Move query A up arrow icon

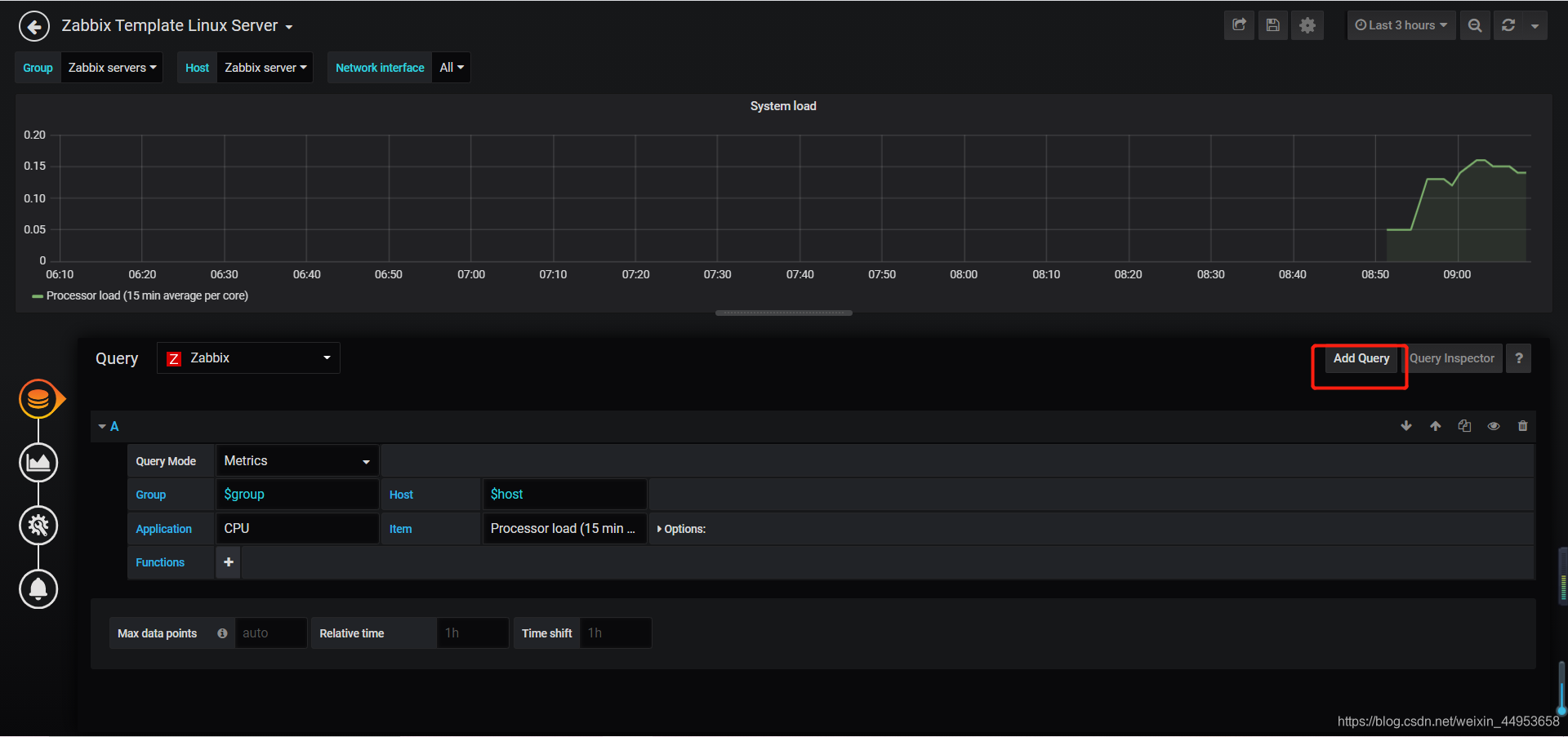point(1435,426)
